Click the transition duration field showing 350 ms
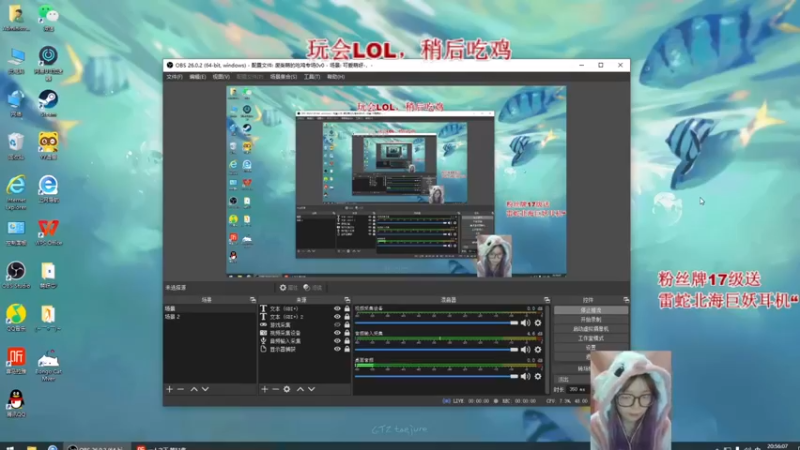800x450 pixels. [x=577, y=390]
